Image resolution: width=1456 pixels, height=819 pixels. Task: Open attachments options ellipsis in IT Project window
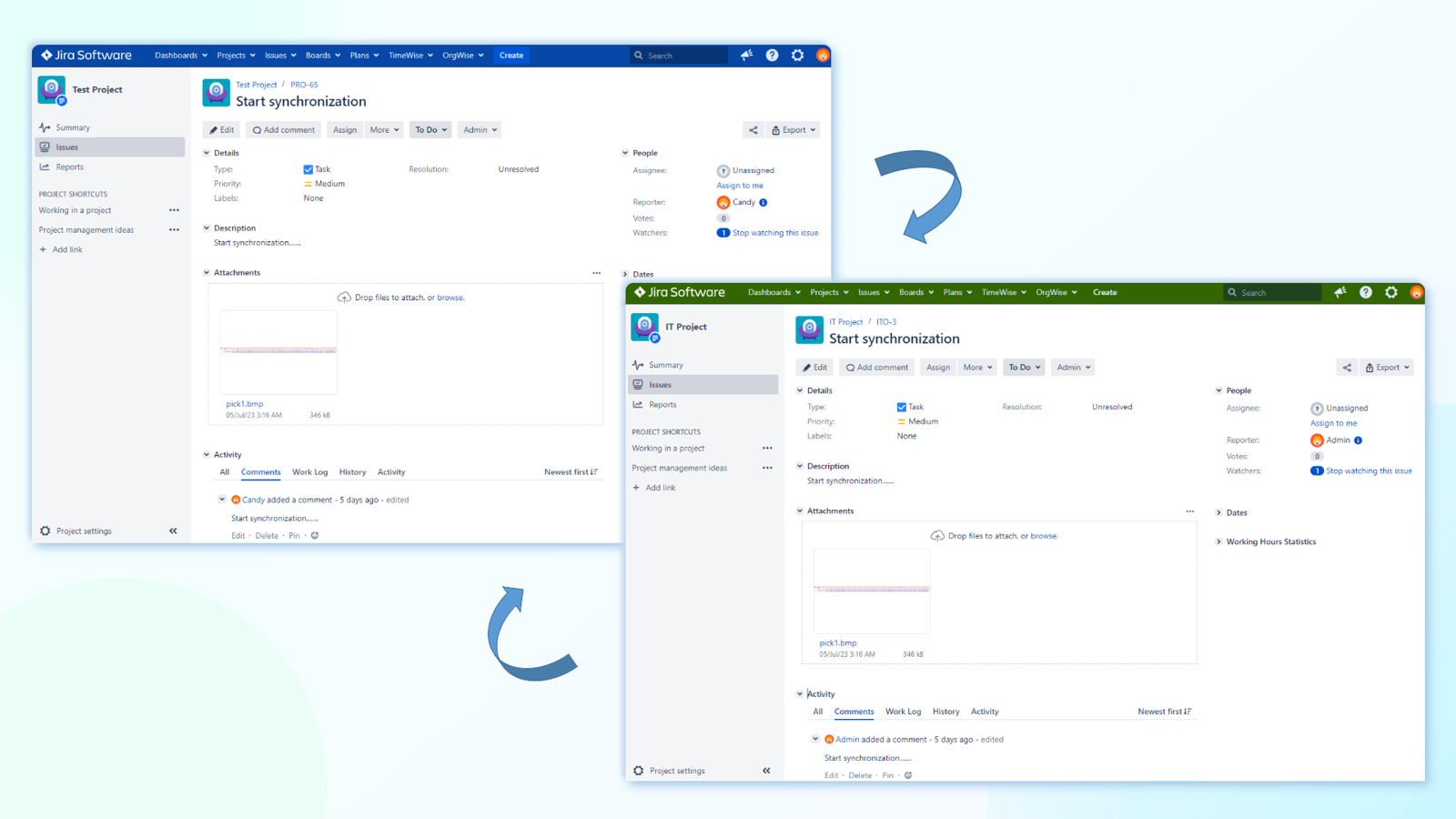click(x=1189, y=511)
